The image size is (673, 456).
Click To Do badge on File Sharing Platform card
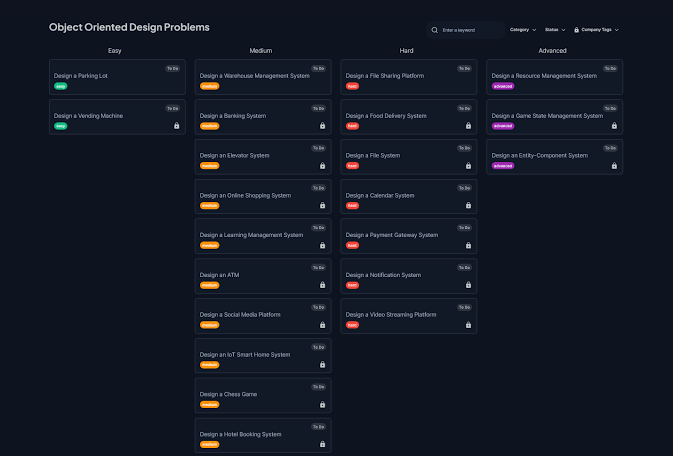[464, 68]
